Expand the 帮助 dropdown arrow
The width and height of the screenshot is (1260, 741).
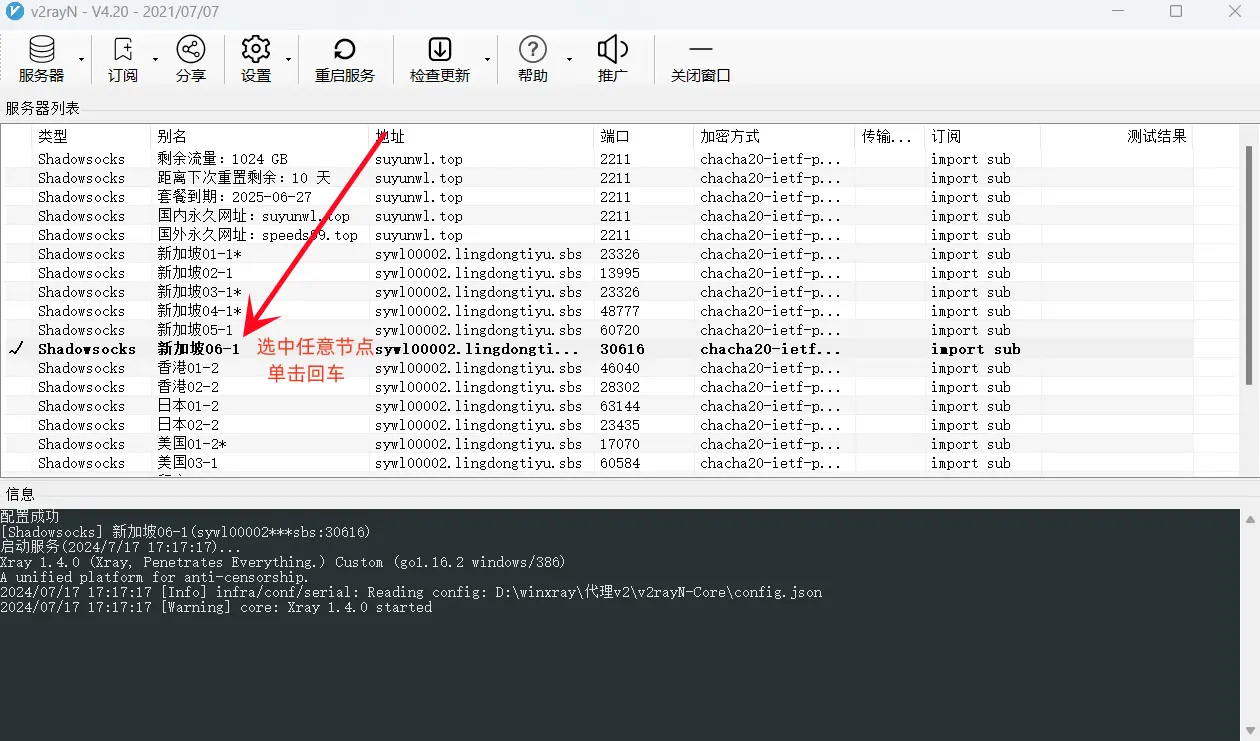pos(569,59)
